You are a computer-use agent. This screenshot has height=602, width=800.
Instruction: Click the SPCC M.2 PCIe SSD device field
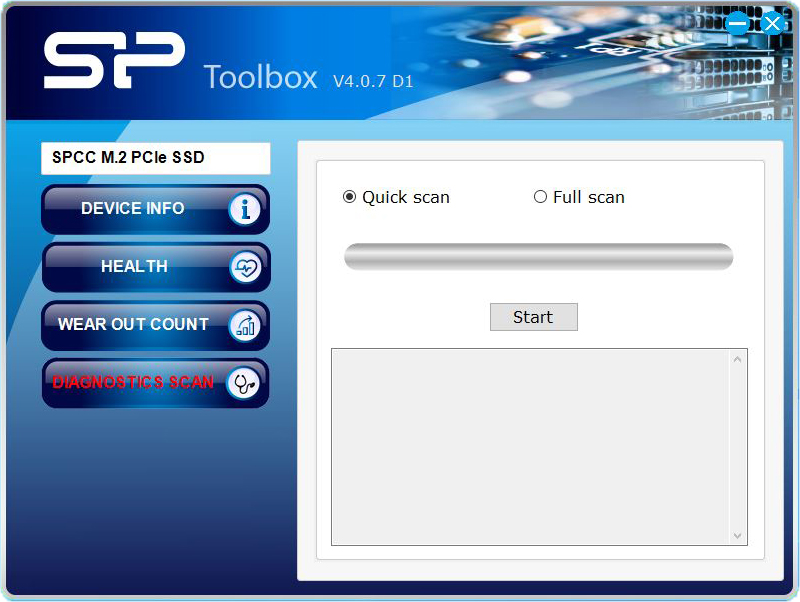click(155, 158)
